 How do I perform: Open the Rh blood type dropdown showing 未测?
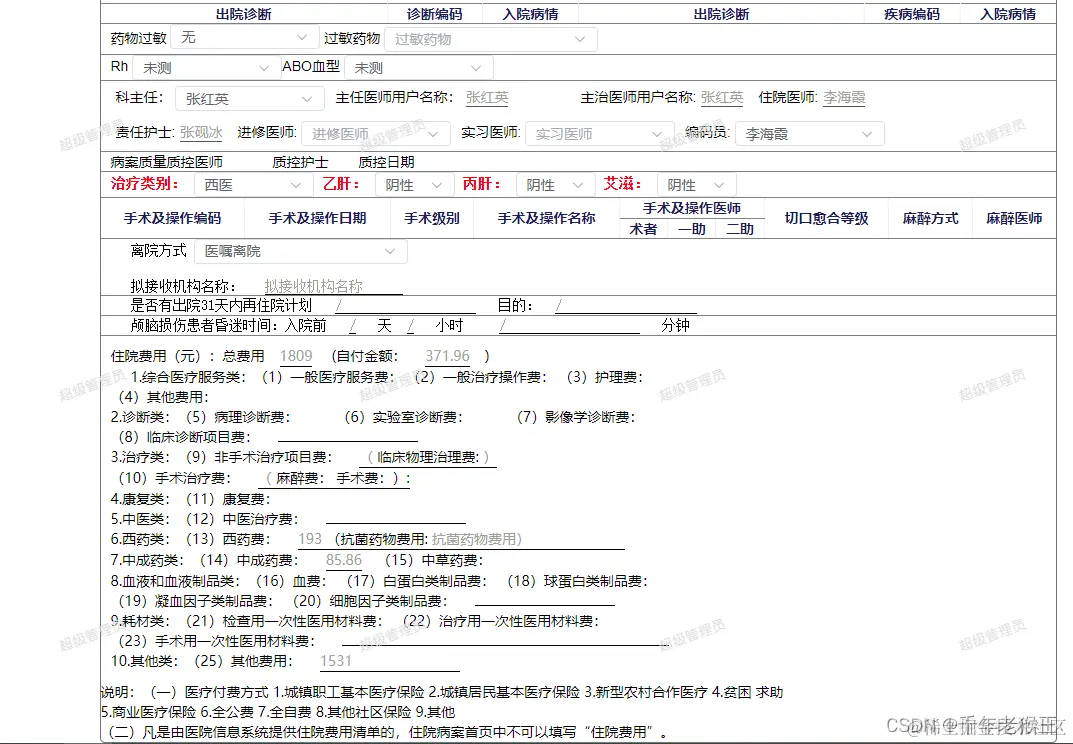click(205, 66)
